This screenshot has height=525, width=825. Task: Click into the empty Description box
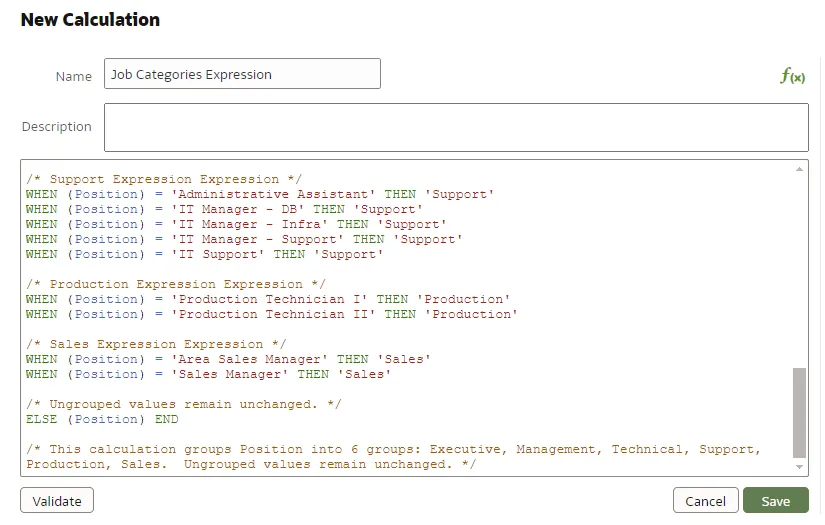click(x=455, y=127)
